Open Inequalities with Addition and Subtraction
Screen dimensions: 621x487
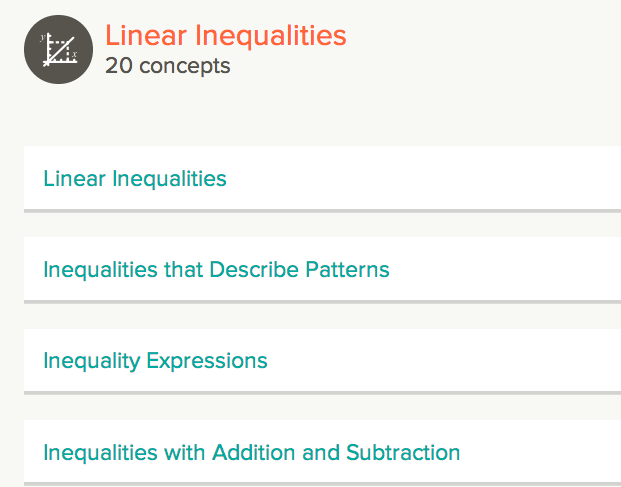(251, 452)
